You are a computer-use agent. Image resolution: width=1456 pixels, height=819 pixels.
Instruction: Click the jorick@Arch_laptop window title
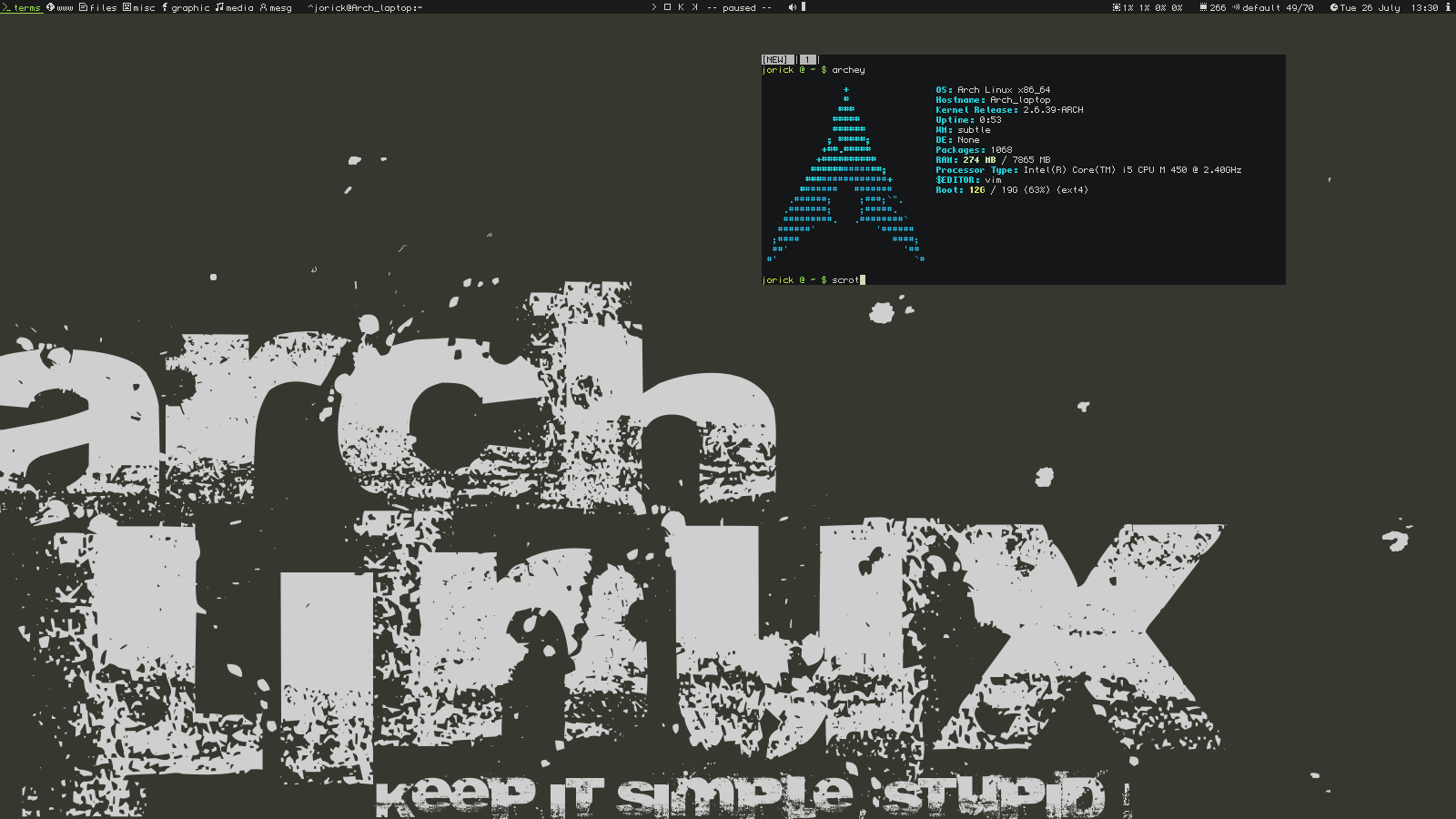[x=365, y=7]
